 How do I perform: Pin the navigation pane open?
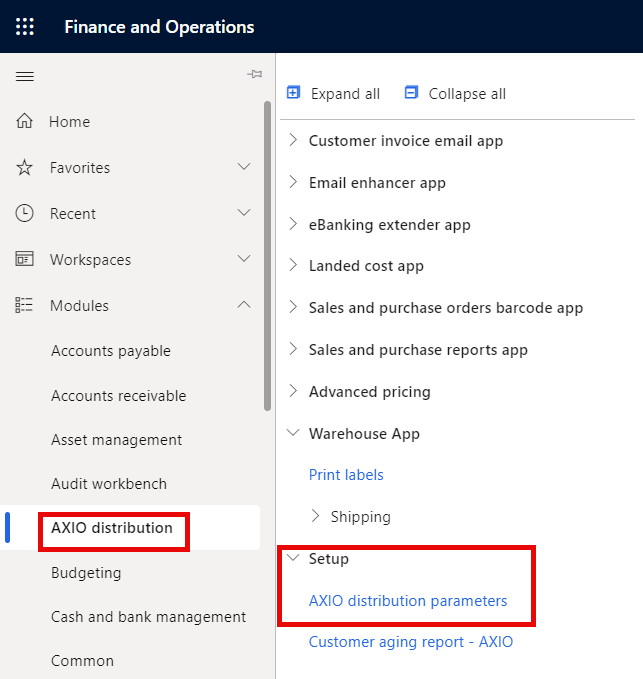254,76
